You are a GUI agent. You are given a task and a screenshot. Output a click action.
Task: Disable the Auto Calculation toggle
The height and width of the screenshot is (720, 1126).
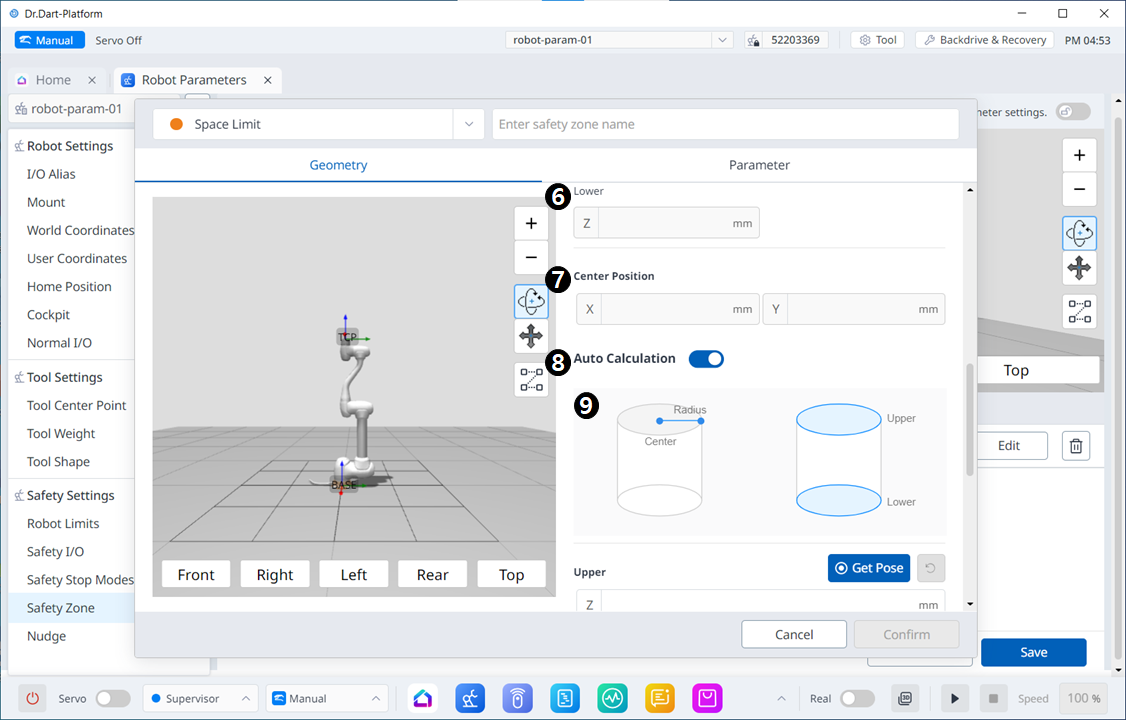tap(706, 359)
